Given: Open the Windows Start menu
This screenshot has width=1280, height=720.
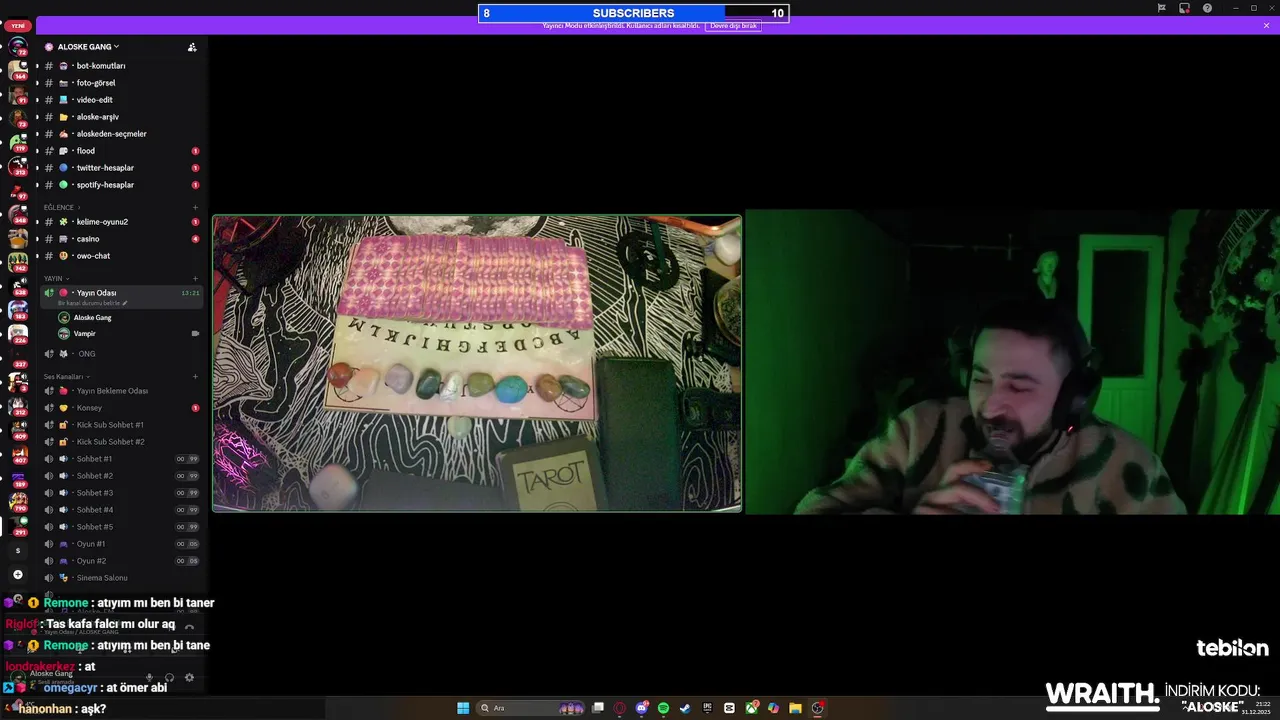Looking at the screenshot, I should click(x=463, y=708).
